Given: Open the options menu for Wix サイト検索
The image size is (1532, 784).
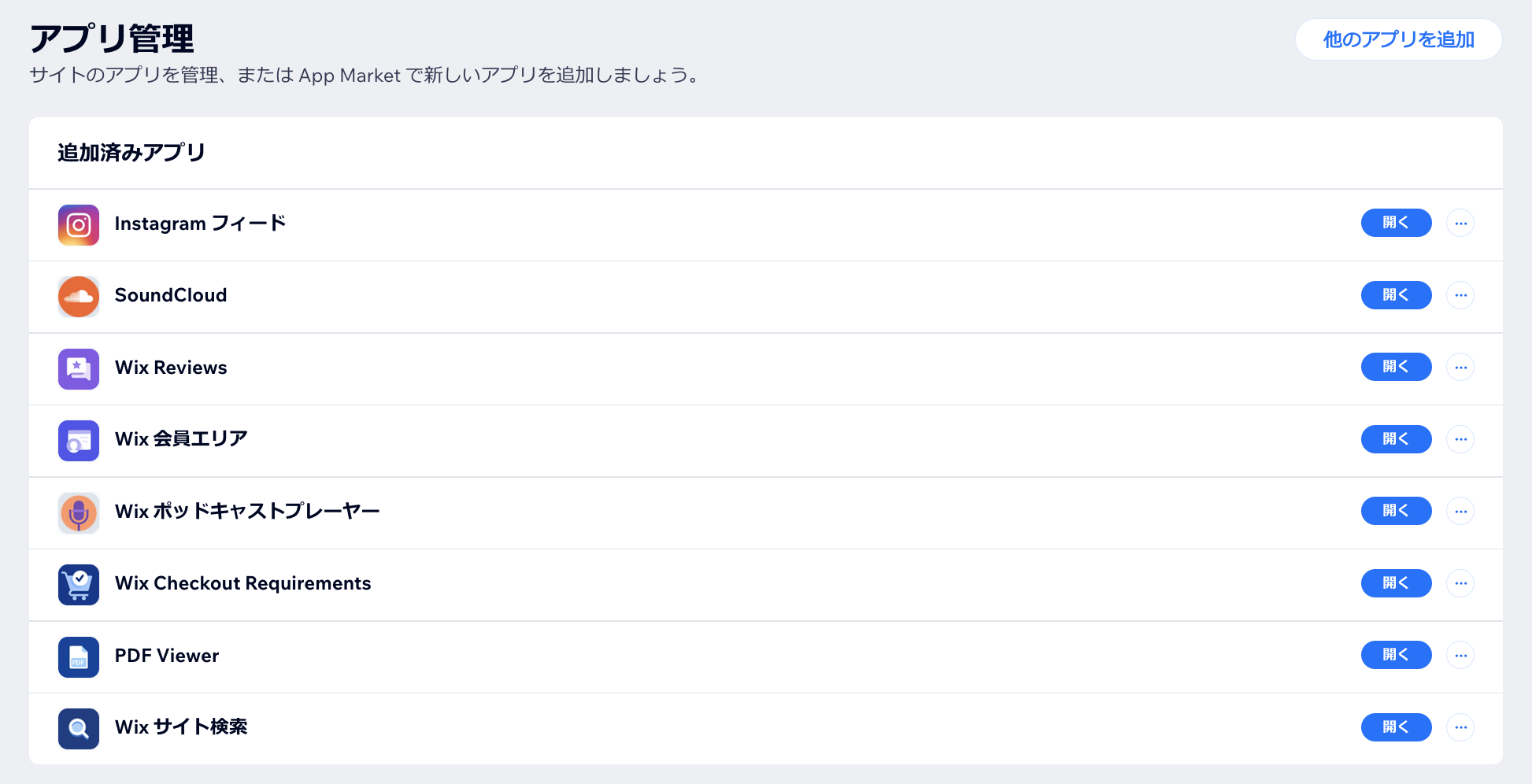Looking at the screenshot, I should pos(1460,727).
